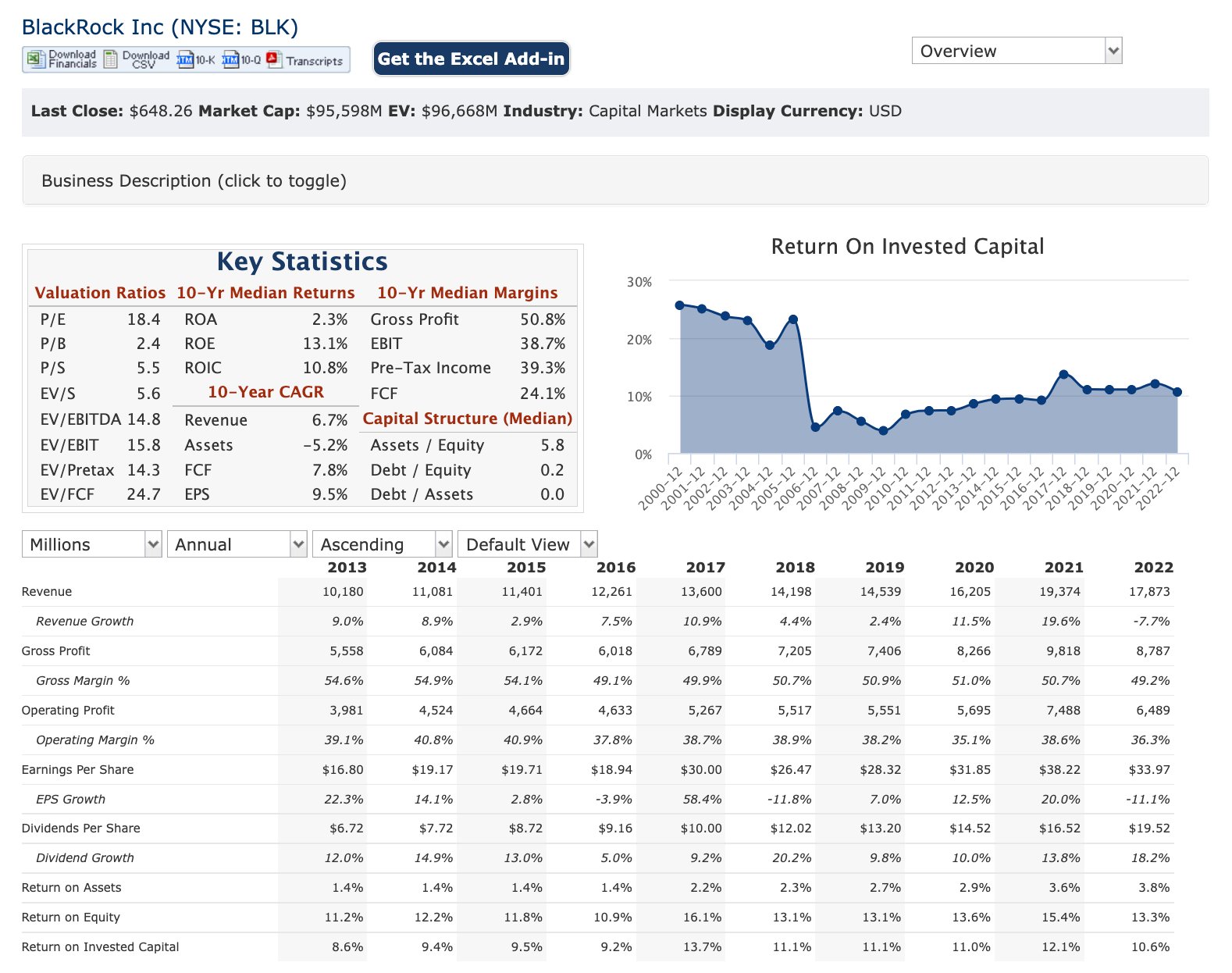
Task: Click the Gross Profit margin 50.8%
Action: (x=543, y=319)
